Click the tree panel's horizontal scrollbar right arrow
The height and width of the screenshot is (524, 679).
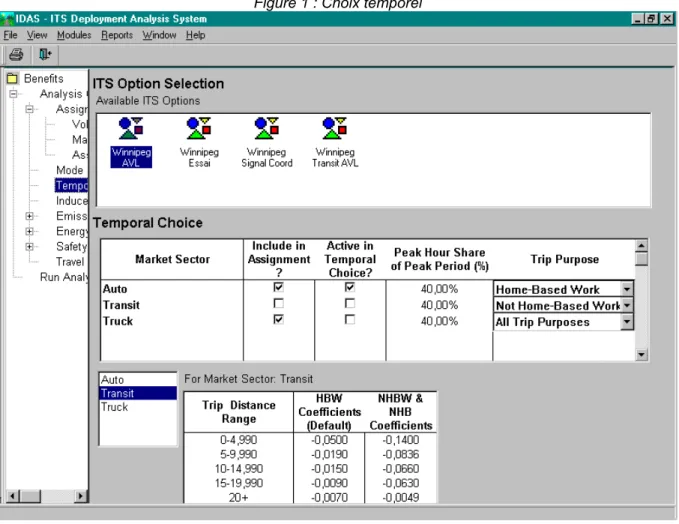coord(80,496)
